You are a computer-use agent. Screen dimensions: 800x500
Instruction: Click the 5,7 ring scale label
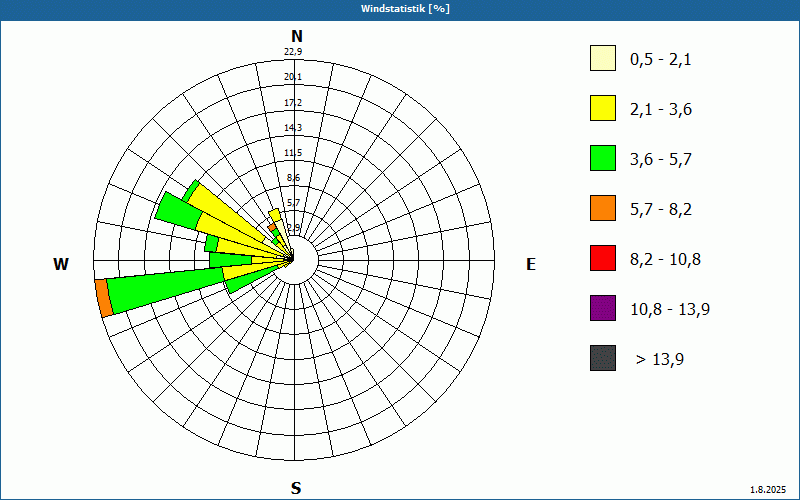294,203
